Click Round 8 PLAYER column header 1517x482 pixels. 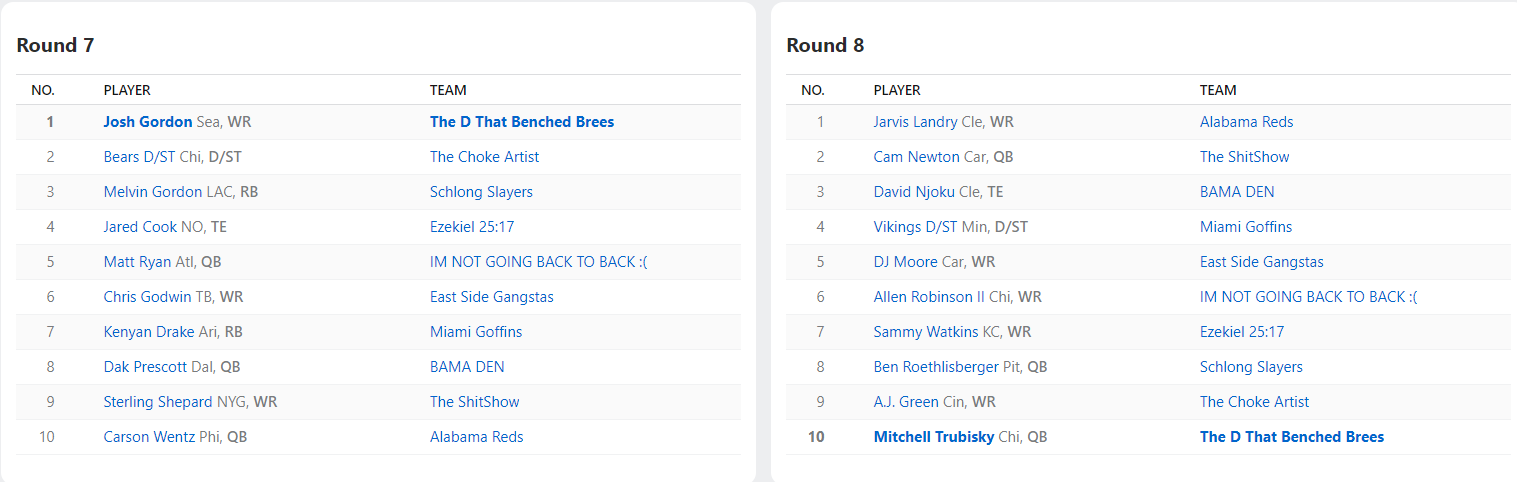tap(897, 90)
